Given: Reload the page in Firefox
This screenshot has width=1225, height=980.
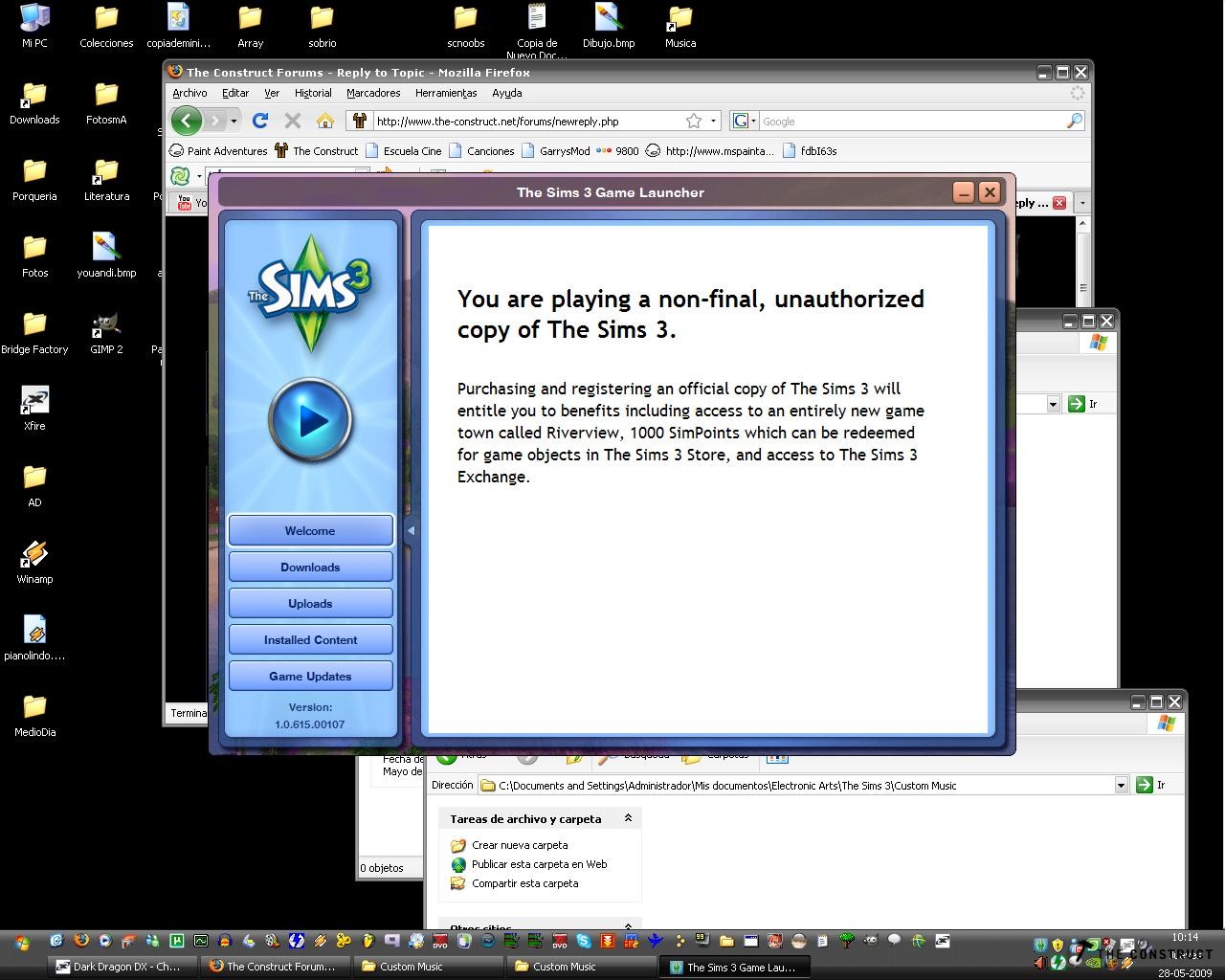Looking at the screenshot, I should coord(259,121).
